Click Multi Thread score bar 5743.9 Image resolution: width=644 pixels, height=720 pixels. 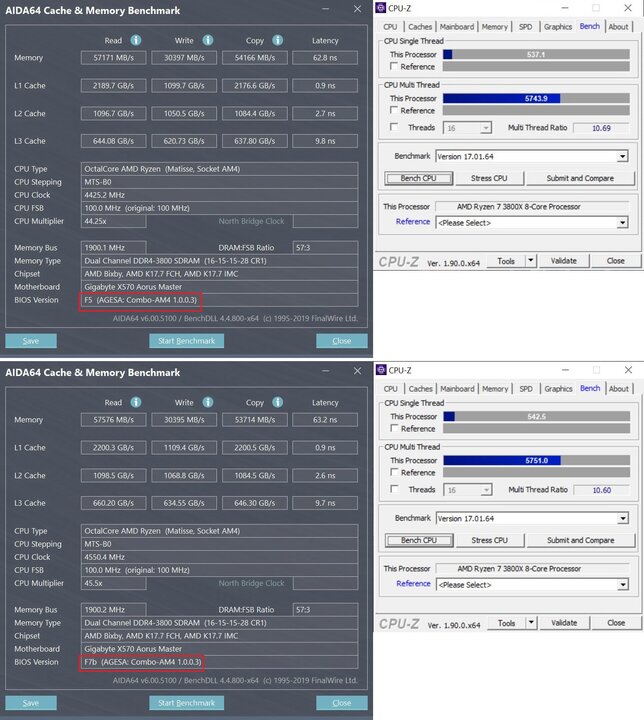[536, 98]
